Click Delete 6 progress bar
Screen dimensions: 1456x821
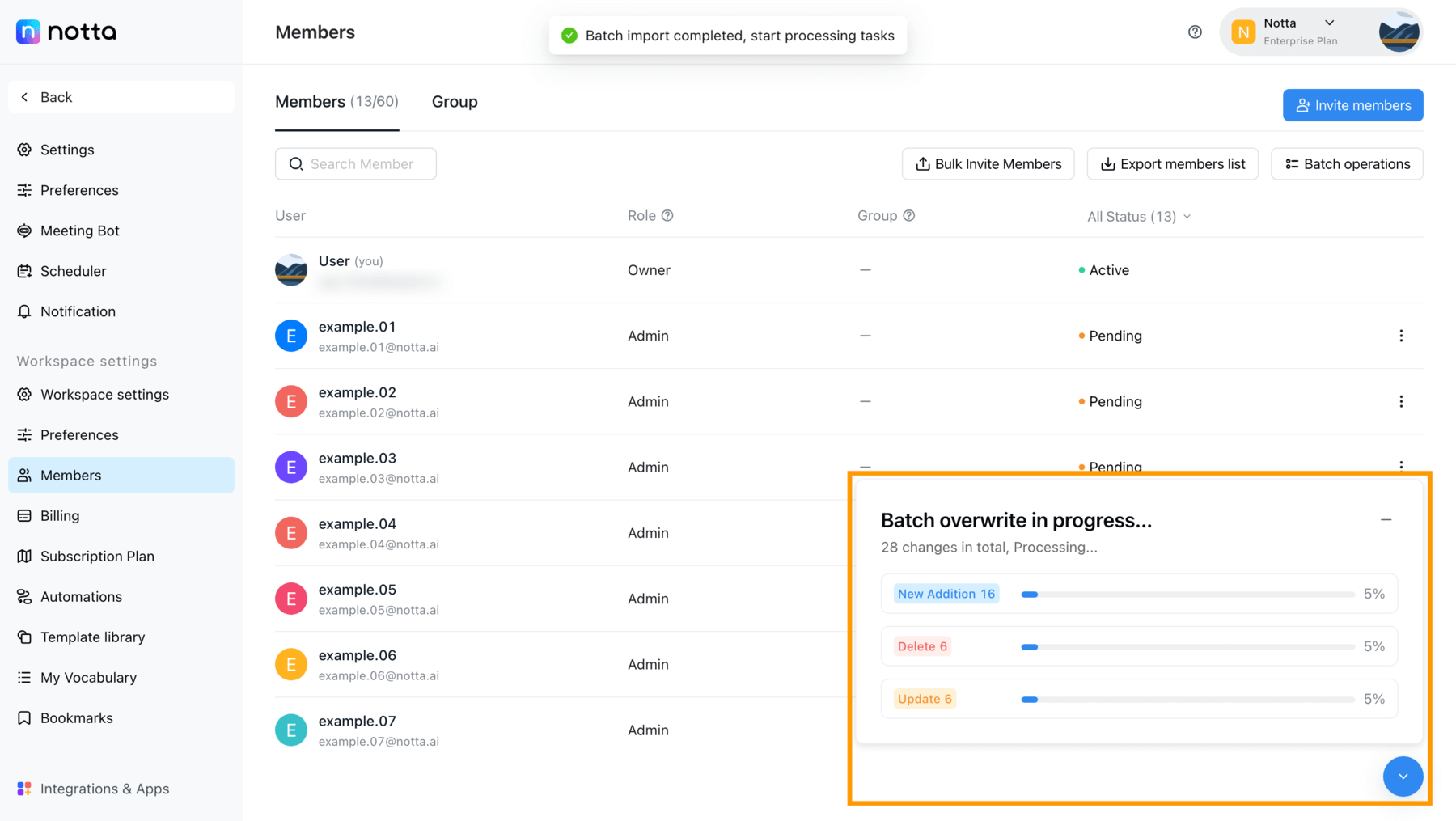tap(1187, 647)
